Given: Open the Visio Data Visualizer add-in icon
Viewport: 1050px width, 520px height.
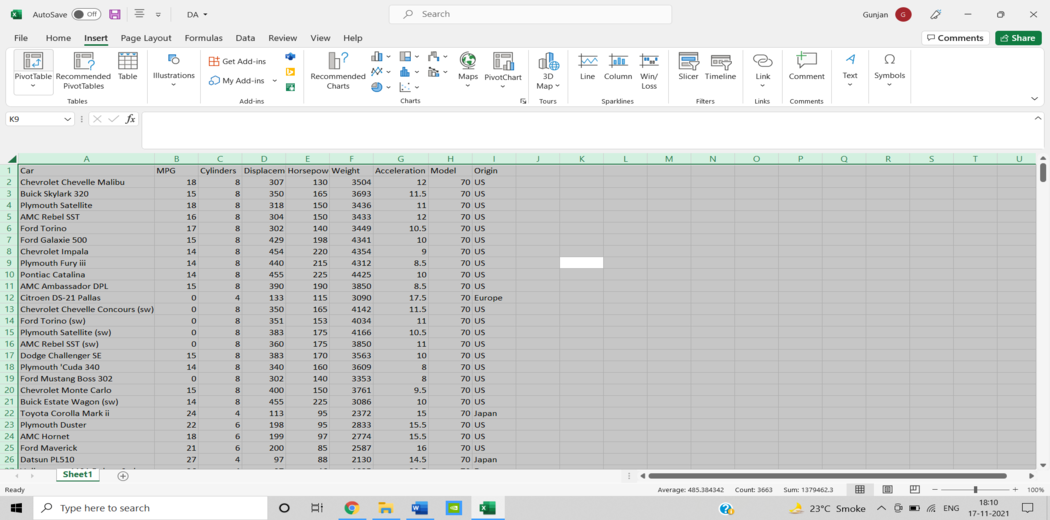Looking at the screenshot, I should 291,57.
